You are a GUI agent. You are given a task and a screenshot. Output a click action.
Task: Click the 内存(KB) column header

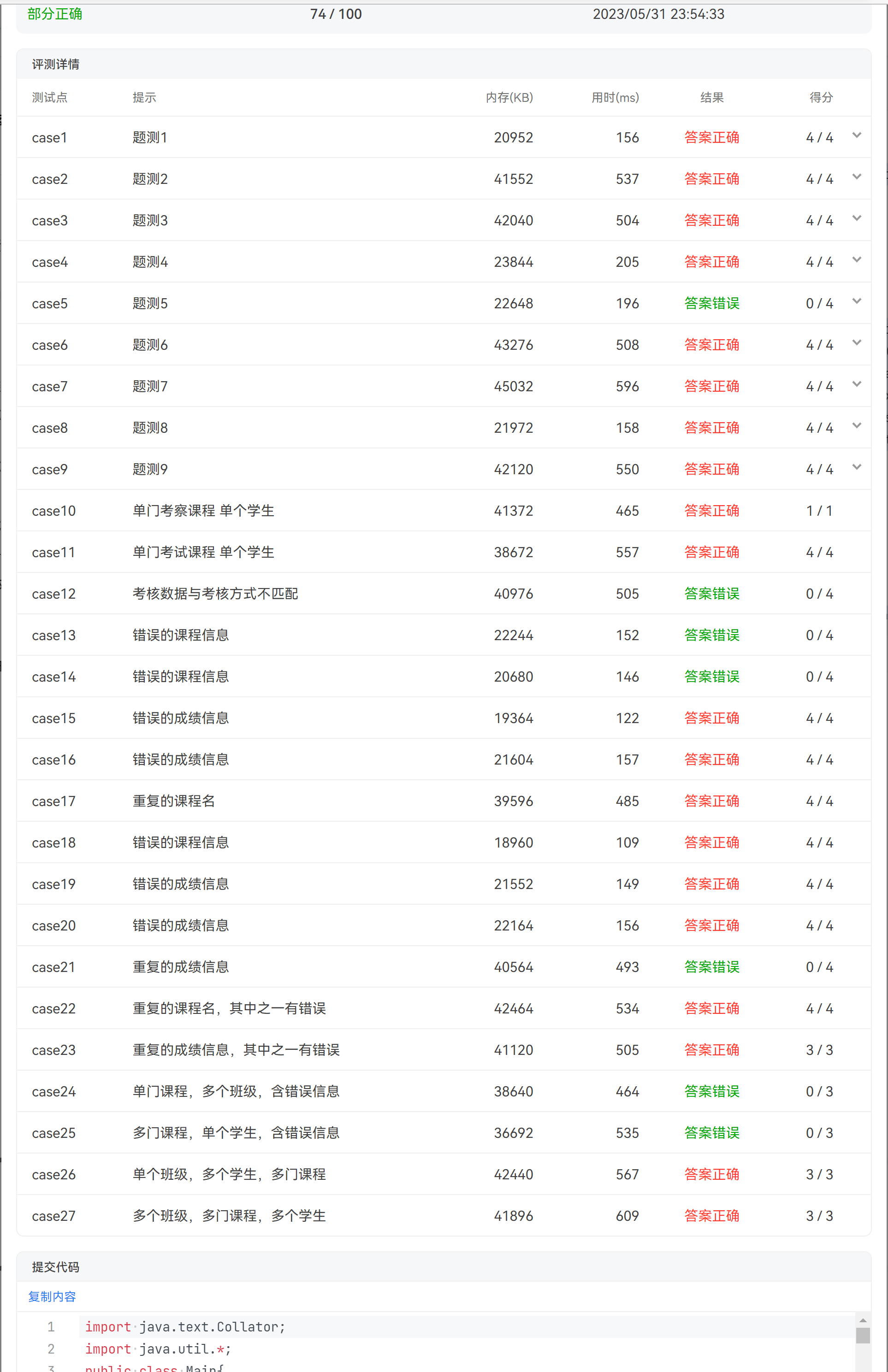(x=509, y=97)
